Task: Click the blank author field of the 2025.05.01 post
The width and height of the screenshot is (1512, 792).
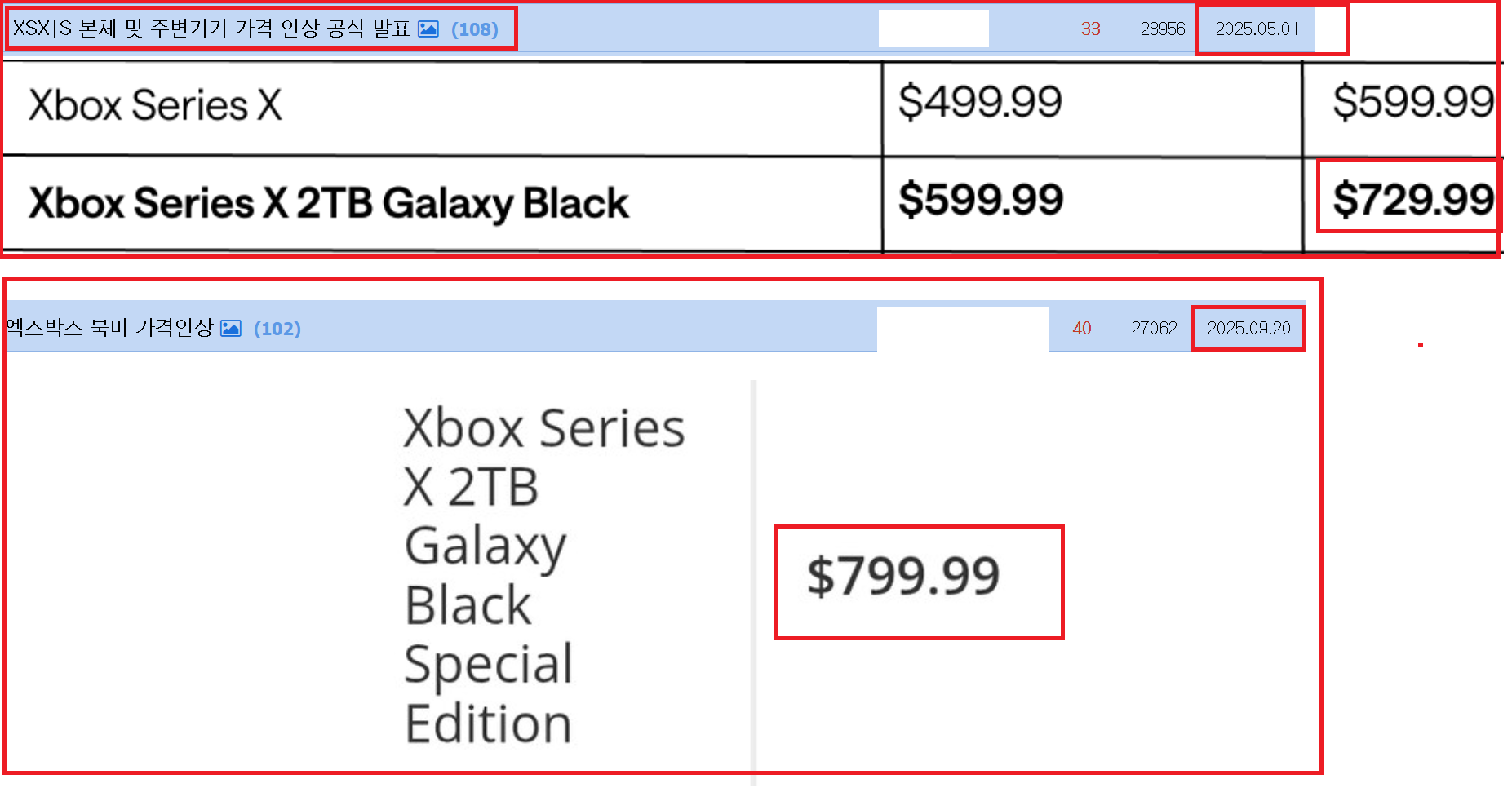Action: click(x=933, y=29)
